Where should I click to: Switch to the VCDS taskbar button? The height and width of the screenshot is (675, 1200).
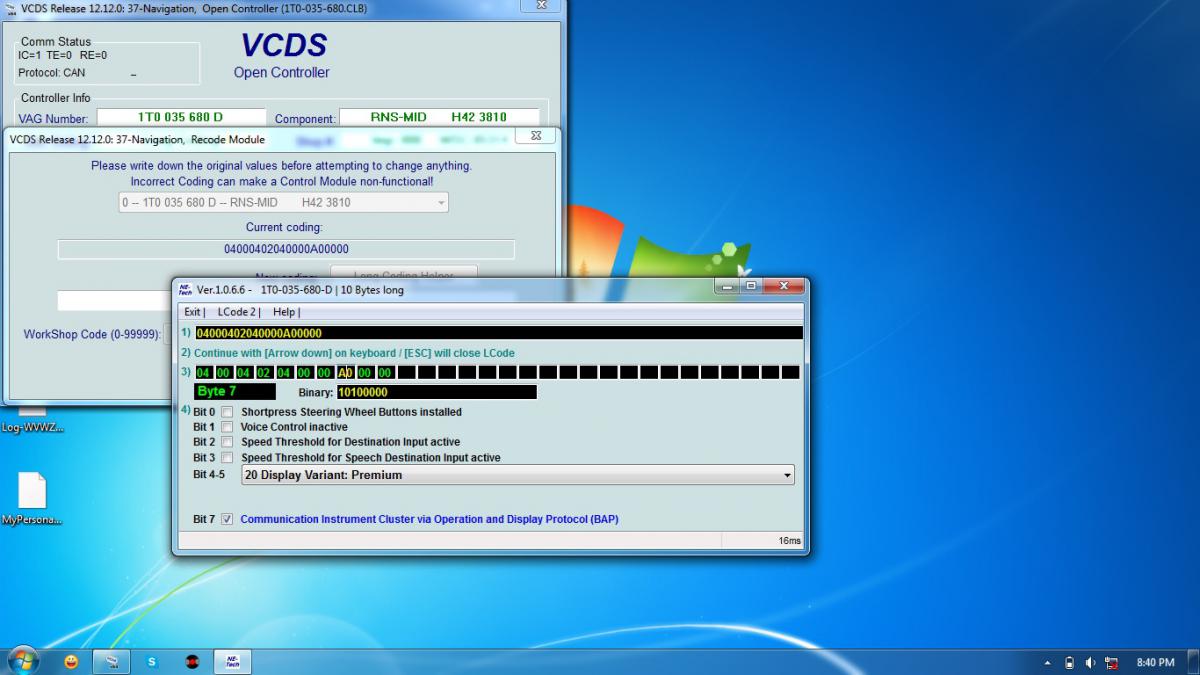[x=111, y=661]
